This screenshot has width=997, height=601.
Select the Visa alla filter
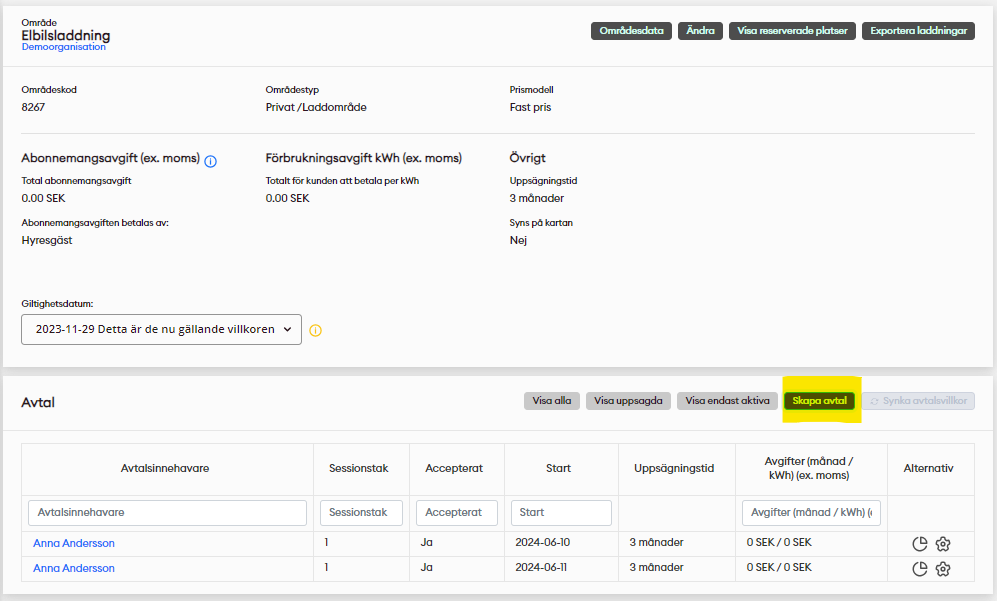552,401
